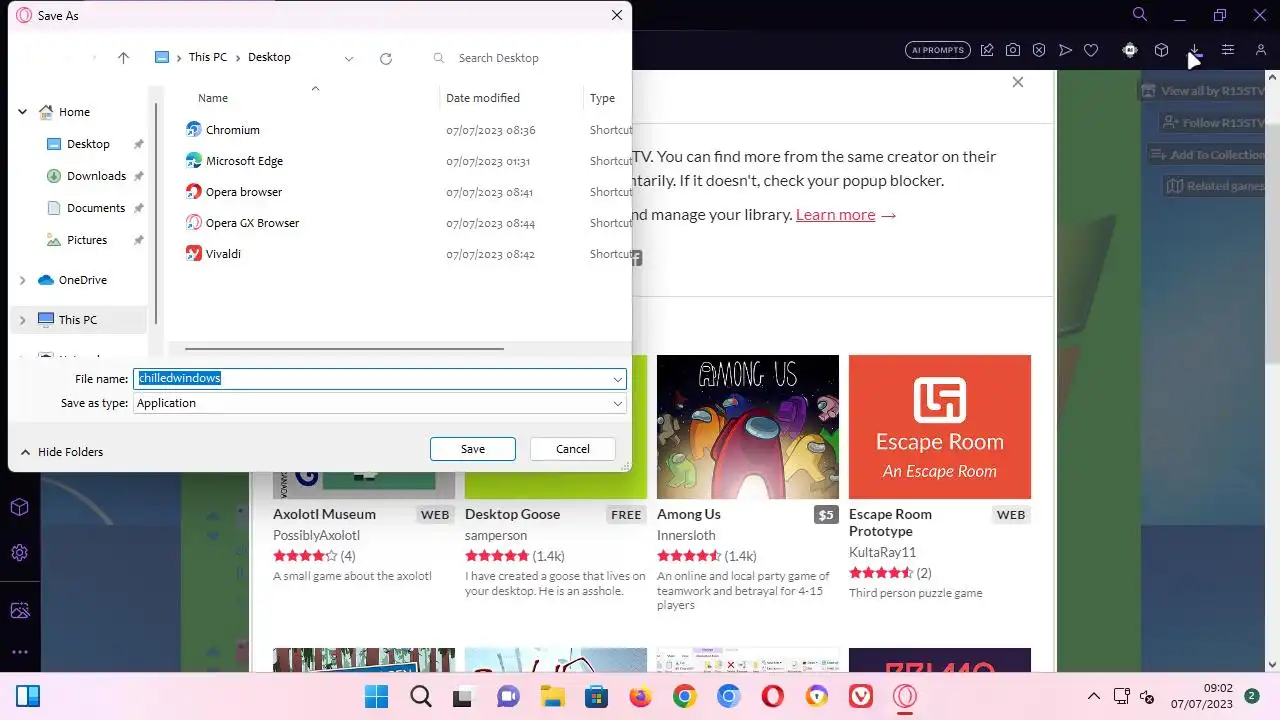The height and width of the screenshot is (720, 1280).
Task: Open the edit page pencil icon in Opera toolbar
Action: [x=987, y=50]
